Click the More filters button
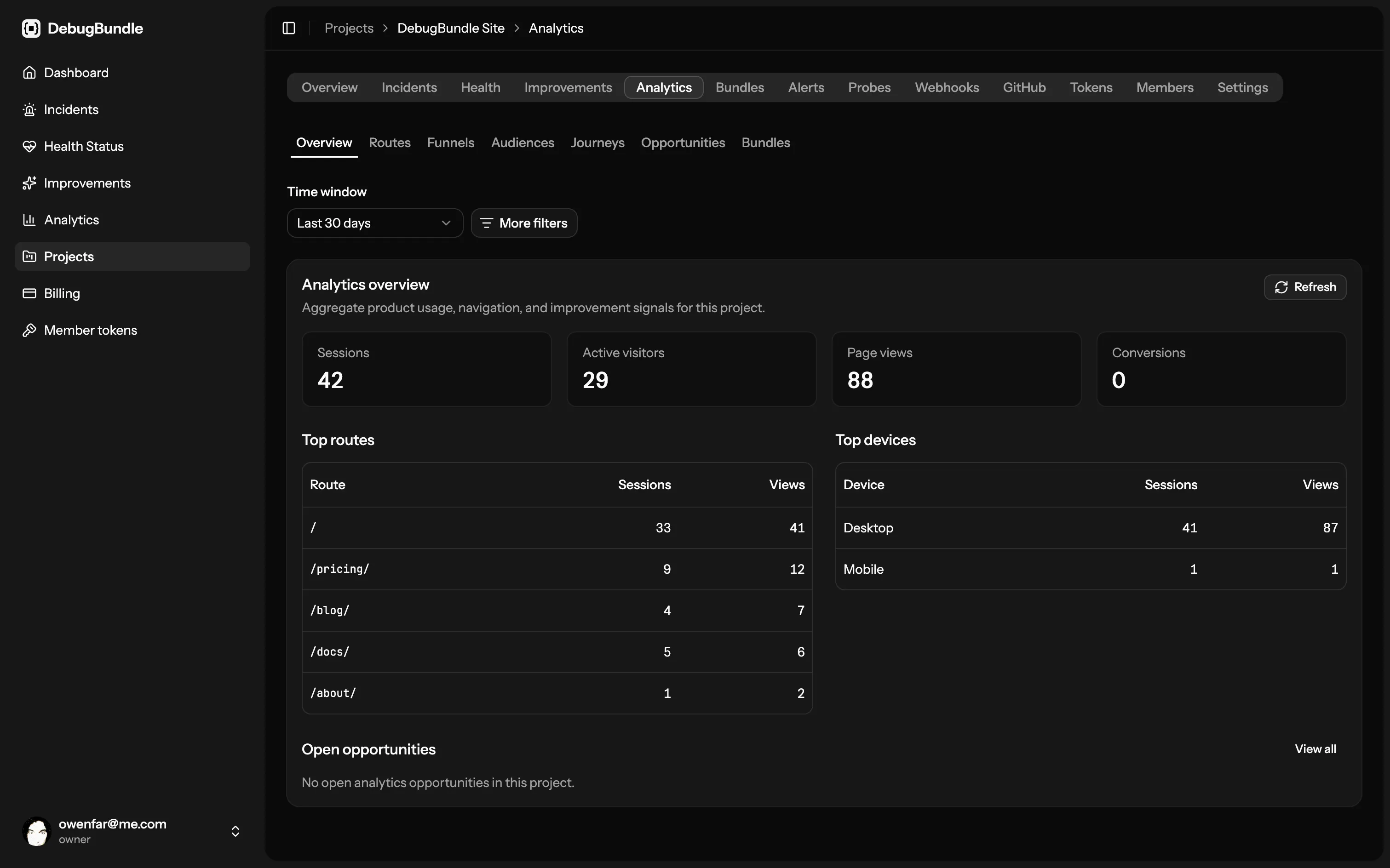The height and width of the screenshot is (868, 1390). pos(524,223)
